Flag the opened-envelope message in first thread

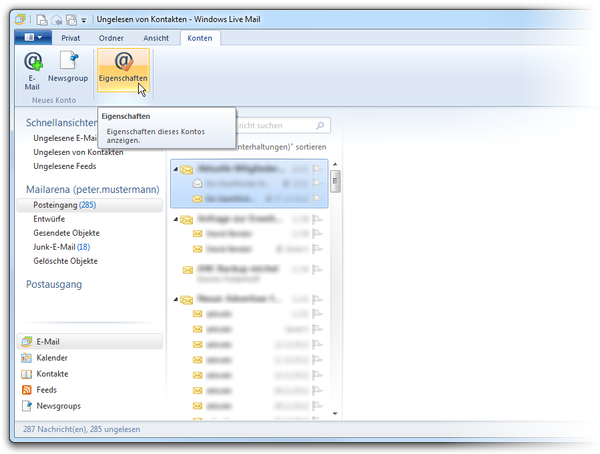317,184
